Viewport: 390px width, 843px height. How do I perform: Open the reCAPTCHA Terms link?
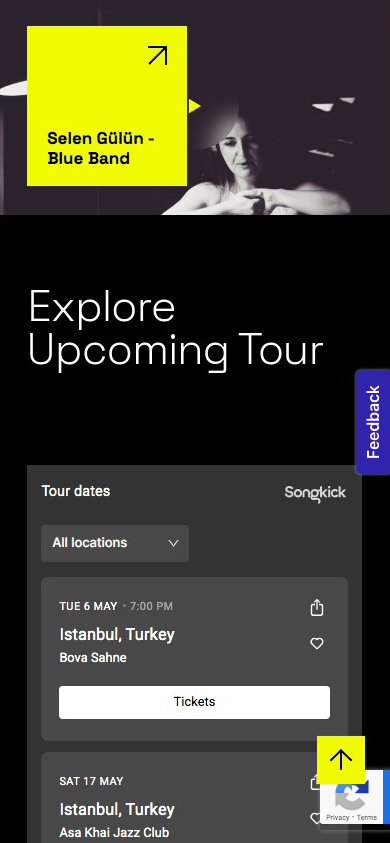click(x=367, y=818)
